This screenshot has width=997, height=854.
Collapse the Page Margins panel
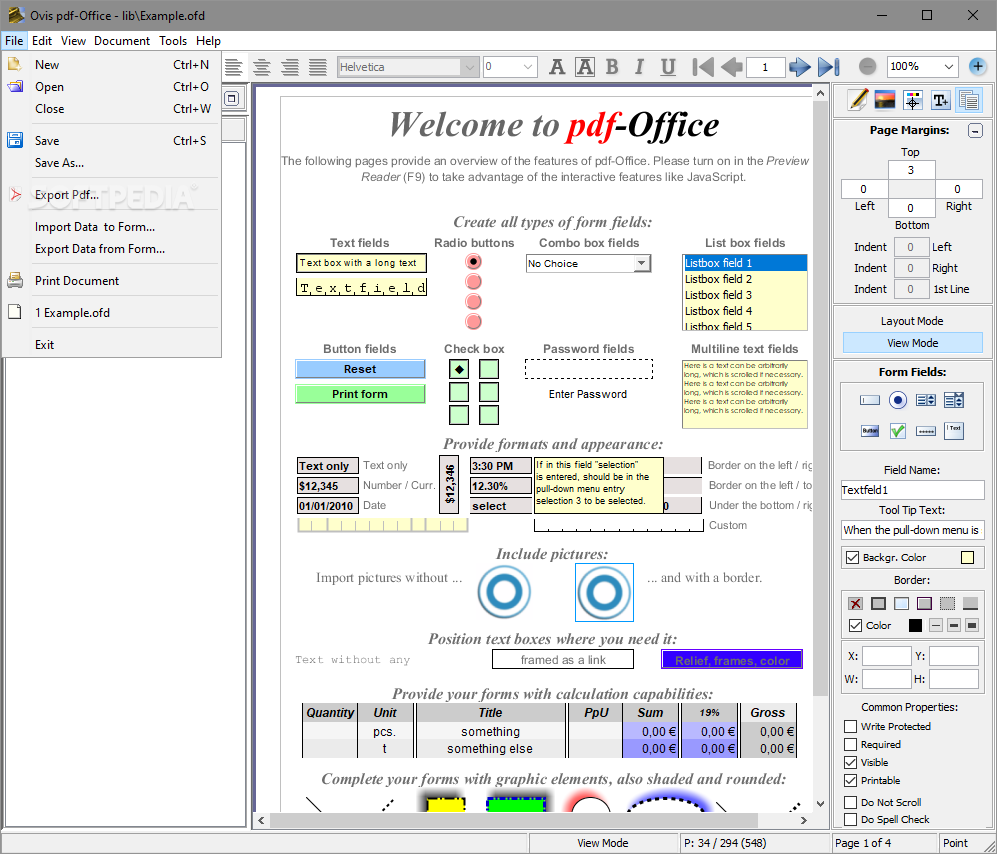tap(975, 130)
